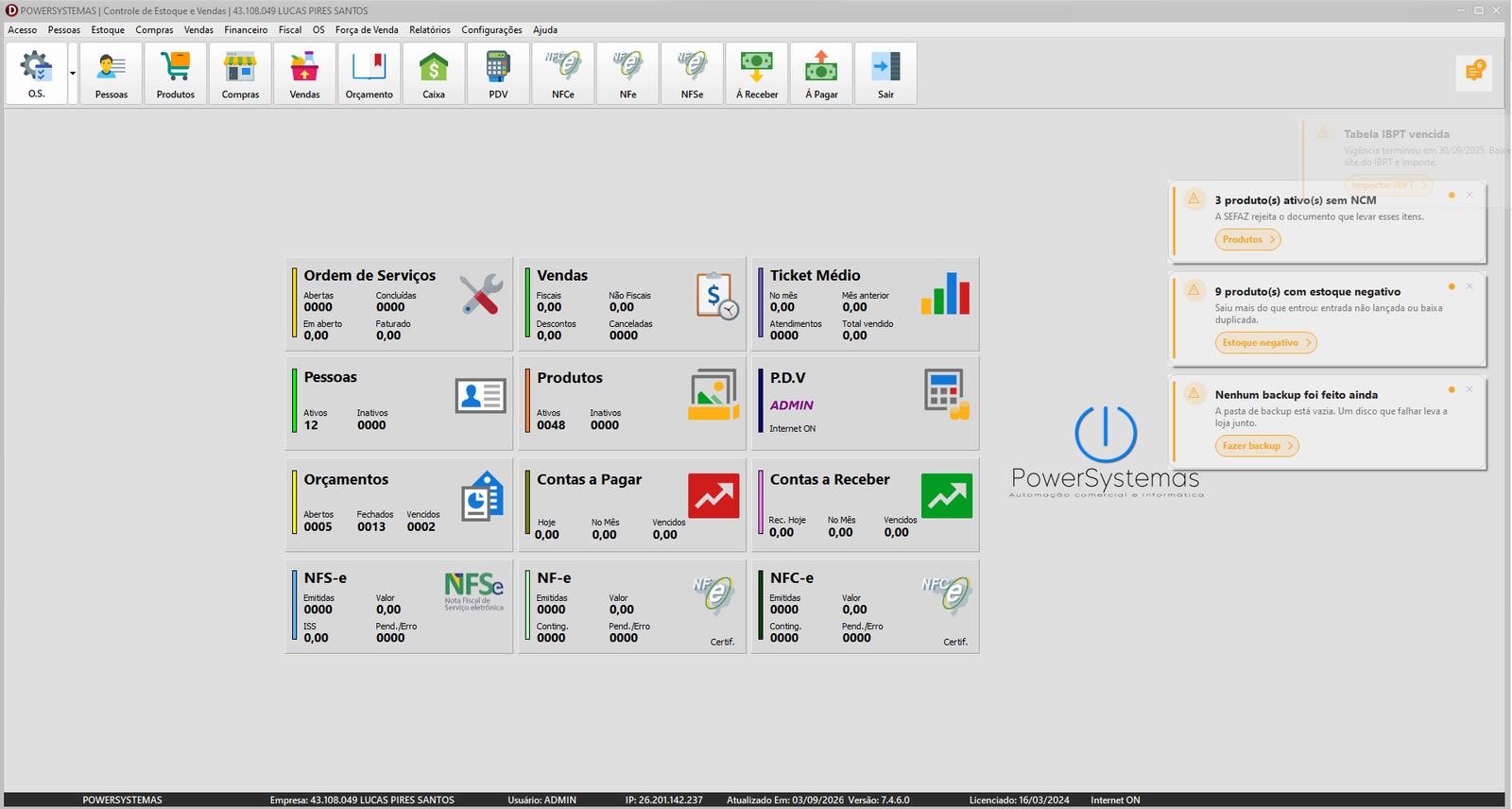
Task: Click the Contas a Pagar red chart icon
Action: click(x=713, y=495)
